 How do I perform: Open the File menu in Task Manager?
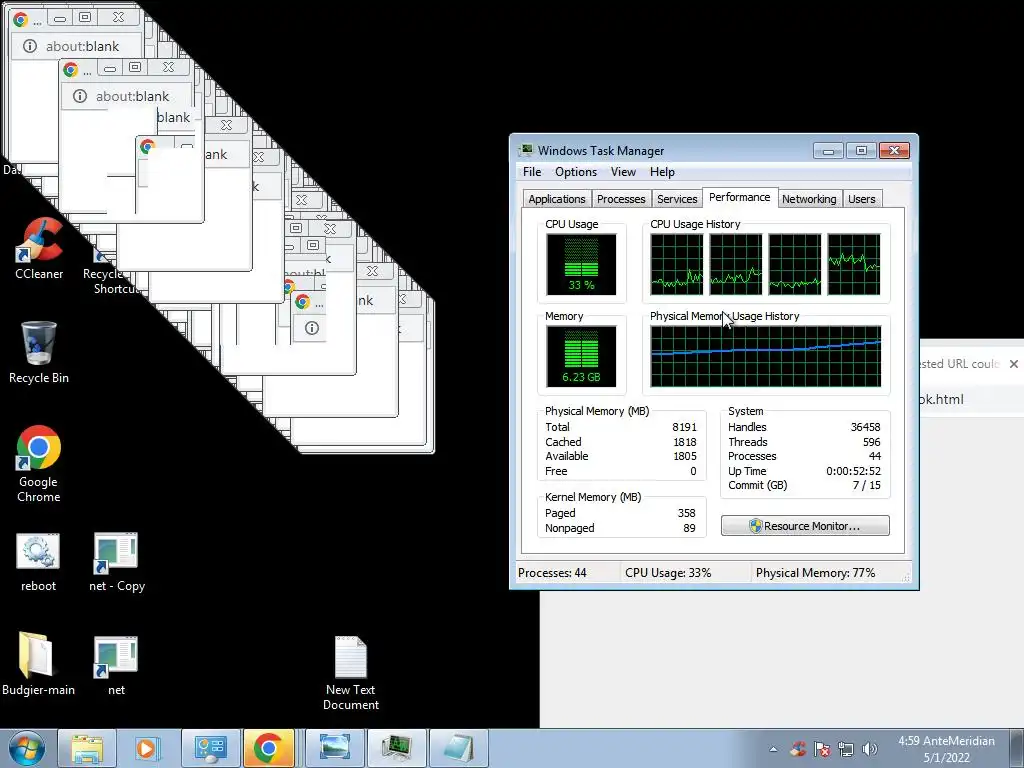(x=532, y=172)
